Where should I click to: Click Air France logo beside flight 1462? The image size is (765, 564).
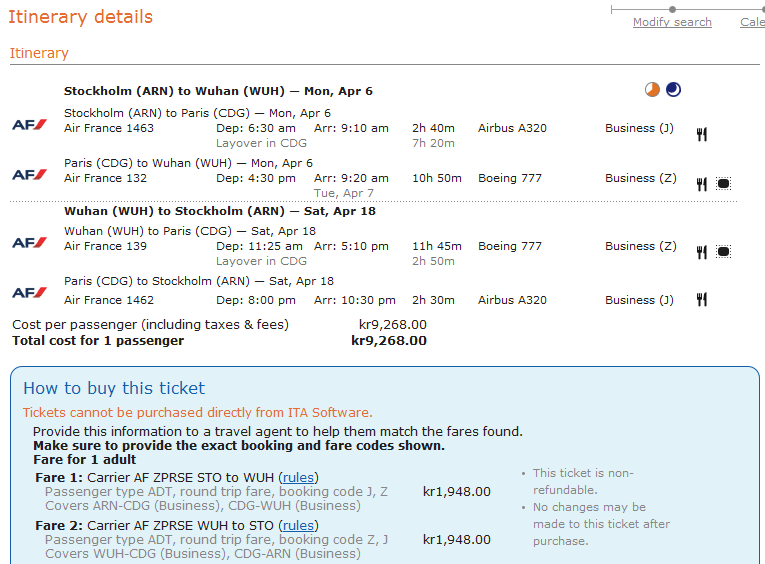tap(29, 292)
